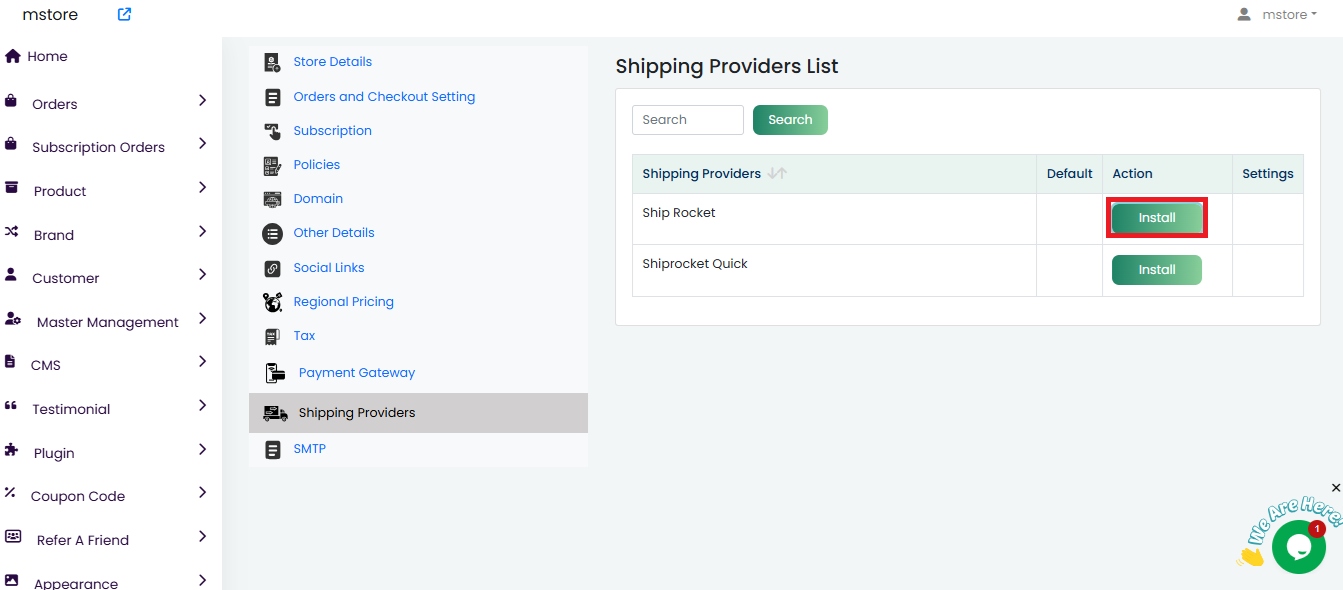Sort by Shipping Providers column arrows
This screenshot has width=1343, height=590.
tap(777, 174)
